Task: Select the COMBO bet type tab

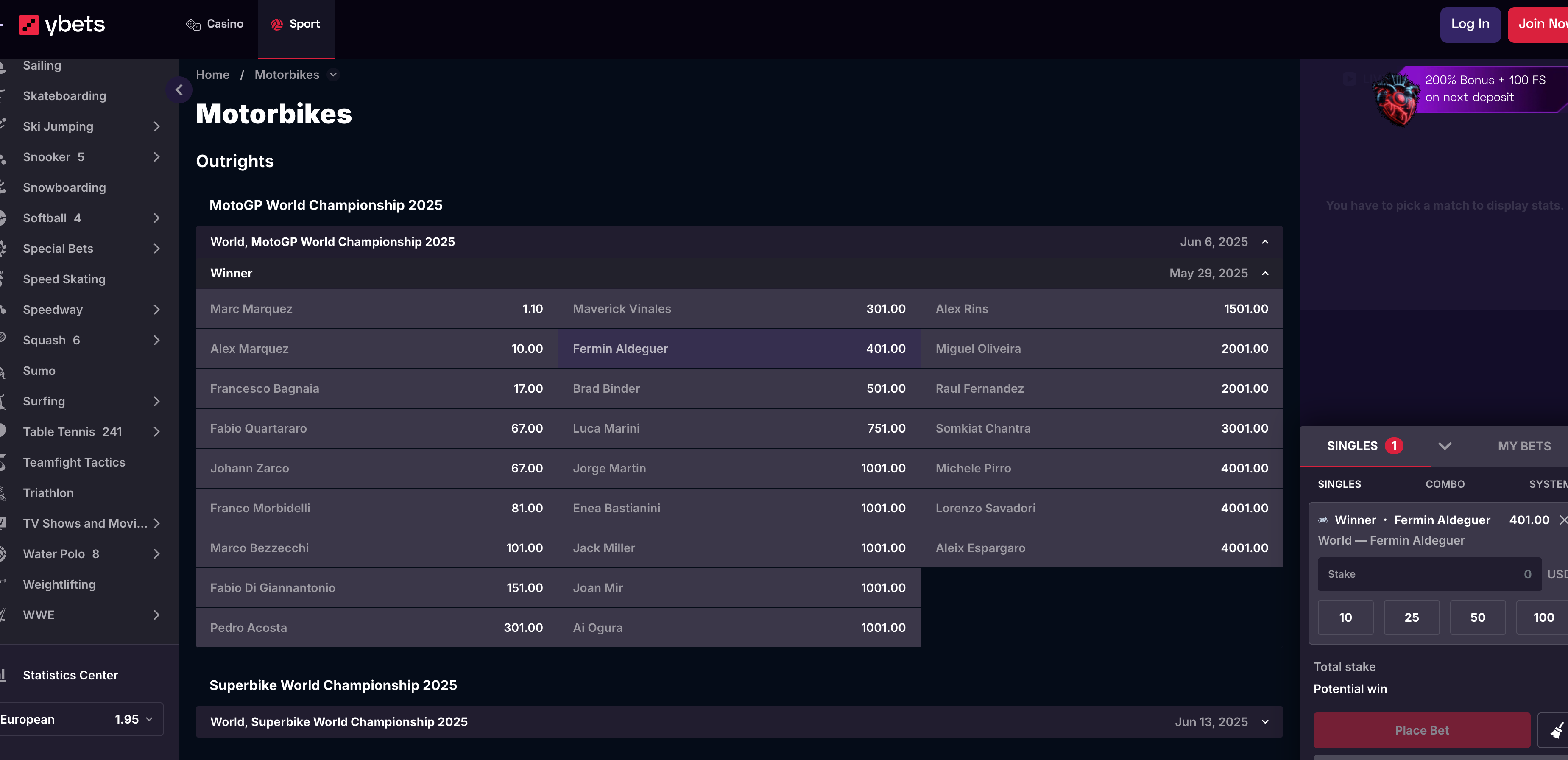Action: 1445,484
